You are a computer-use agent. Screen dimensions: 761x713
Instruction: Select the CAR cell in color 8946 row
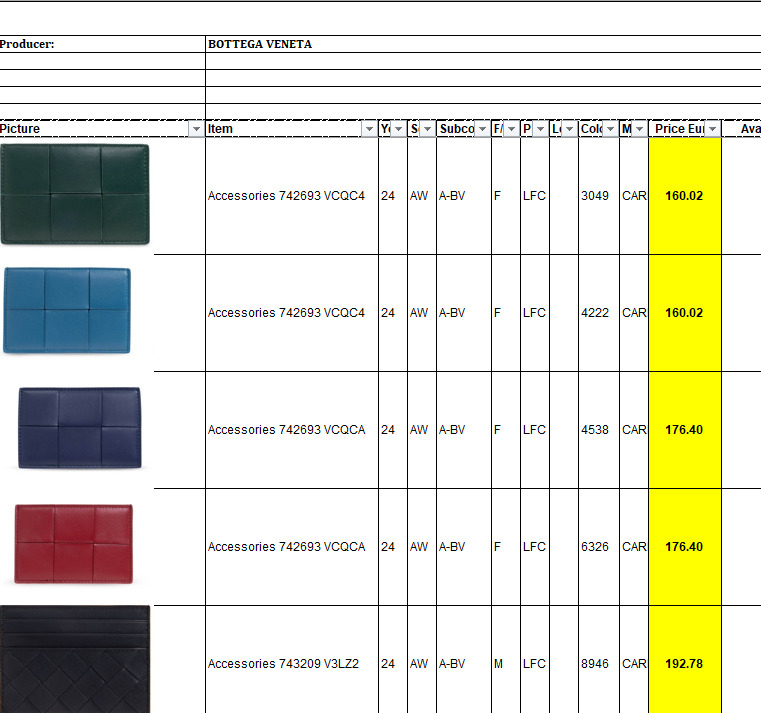pyautogui.click(x=634, y=659)
